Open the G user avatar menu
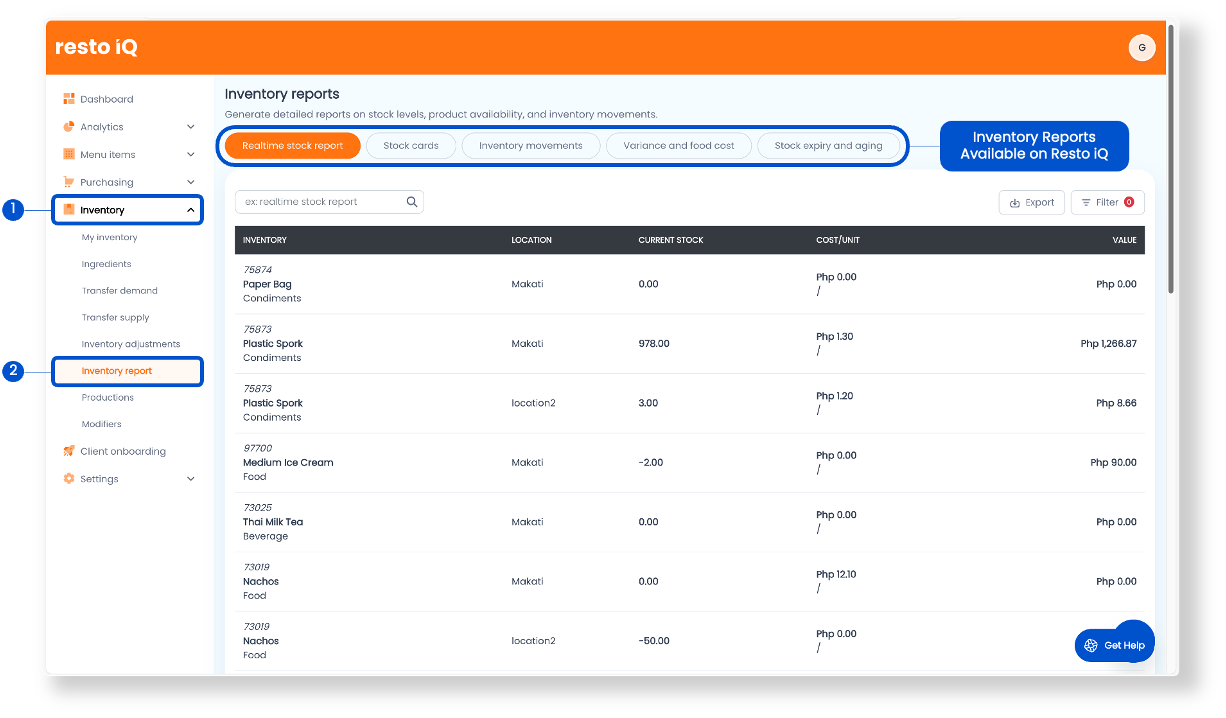 point(1141,47)
